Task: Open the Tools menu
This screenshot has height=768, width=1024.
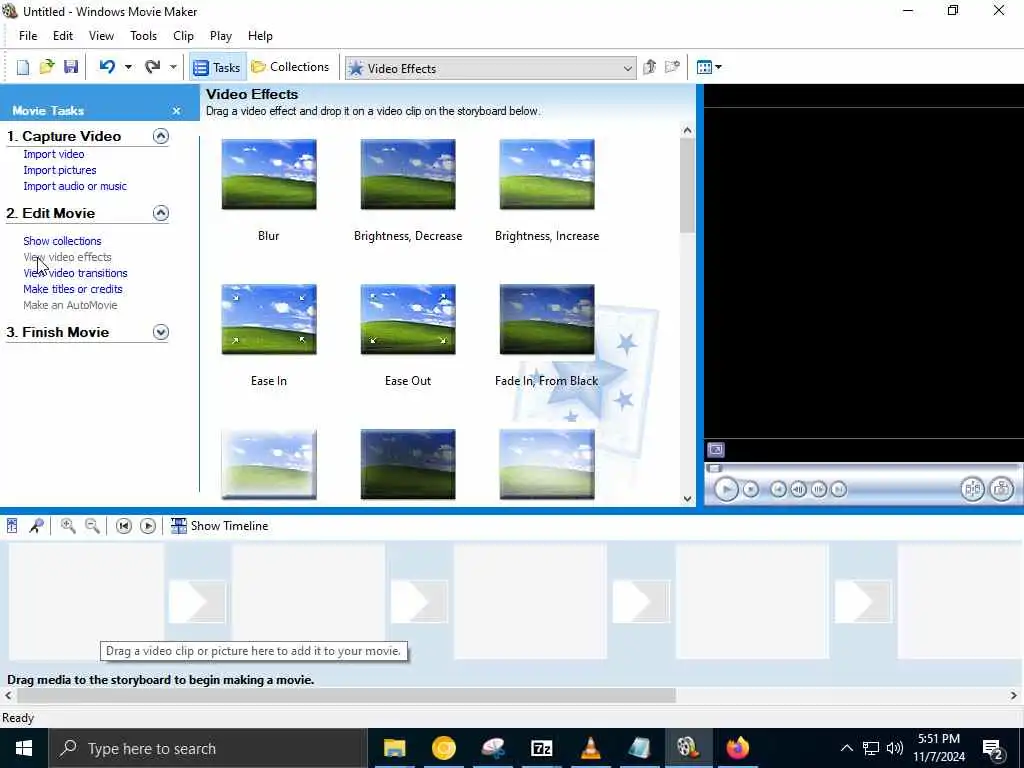Action: tap(143, 36)
